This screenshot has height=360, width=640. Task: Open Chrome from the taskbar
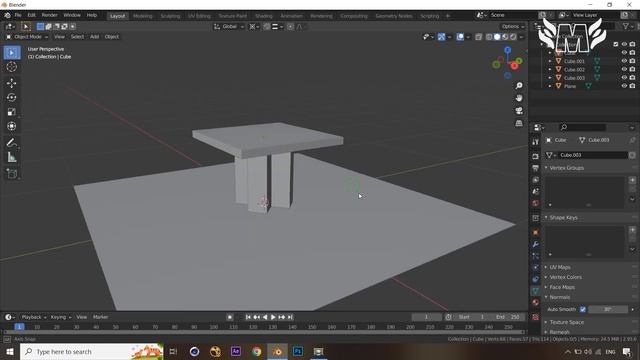pos(256,351)
